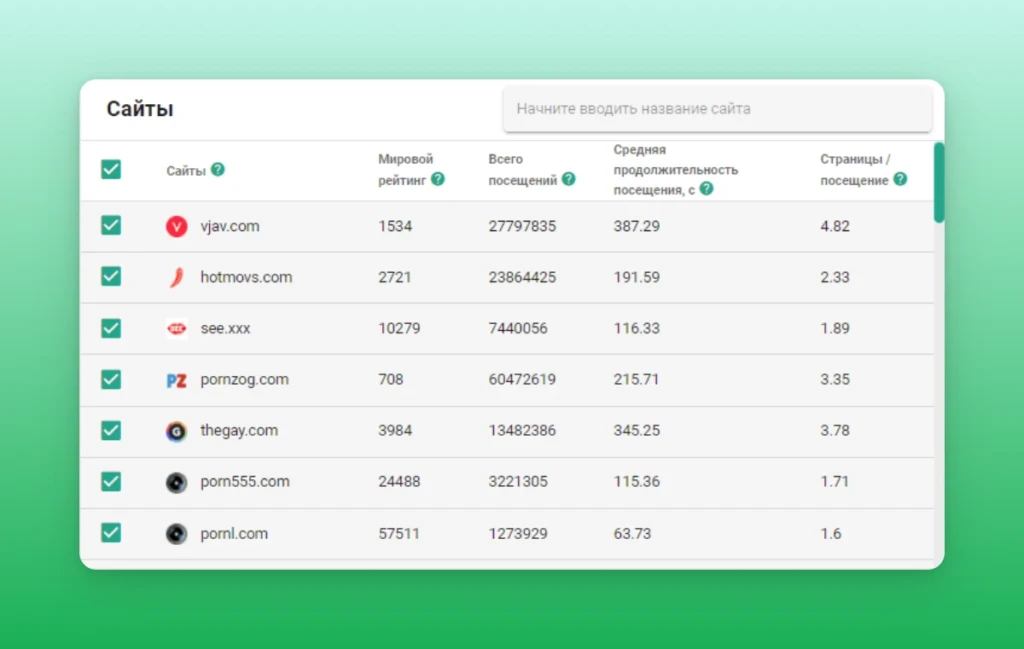Click help icon beside Страницы / посещение

click(900, 179)
